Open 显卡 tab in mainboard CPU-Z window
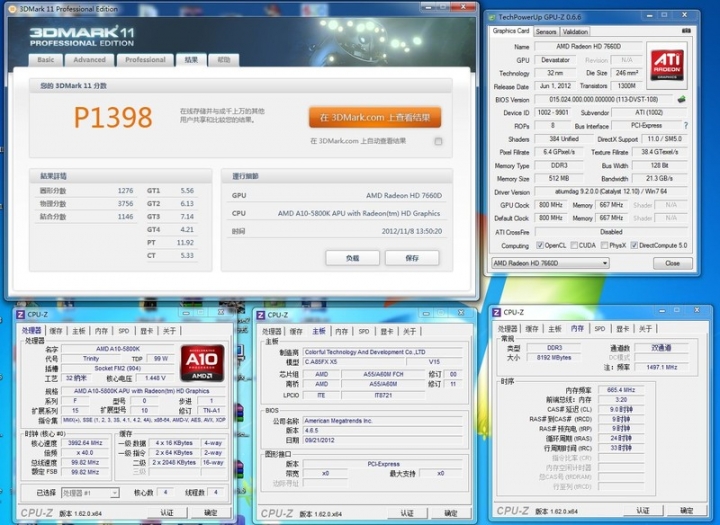Image resolution: width=720 pixels, height=525 pixels. pyautogui.click(x=387, y=331)
